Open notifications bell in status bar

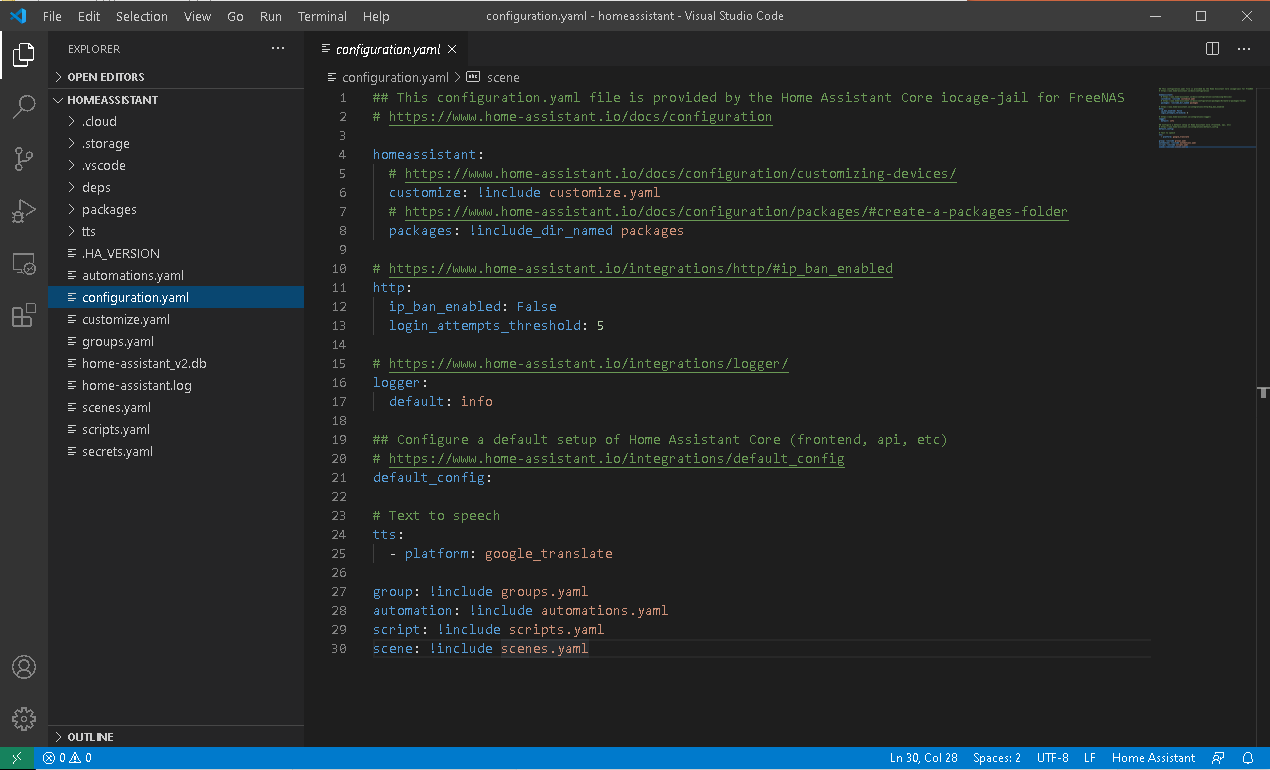[1248, 758]
